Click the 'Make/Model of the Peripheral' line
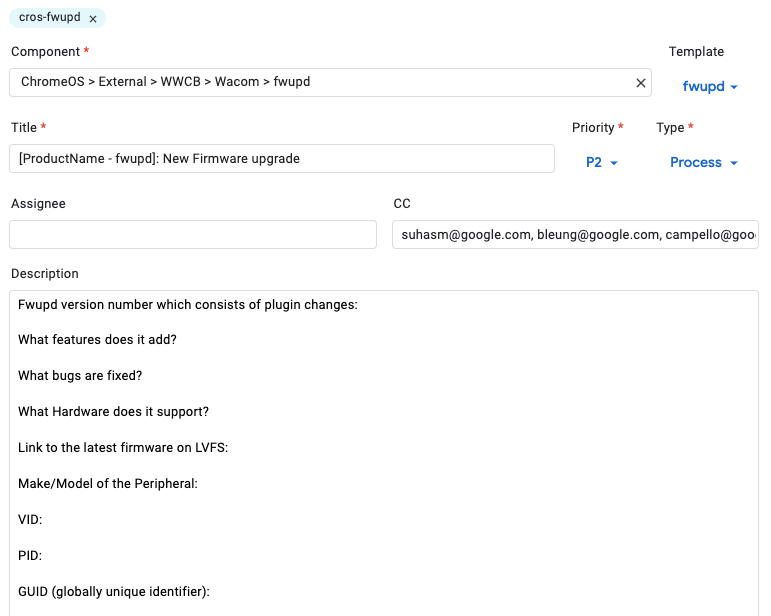 [108, 484]
